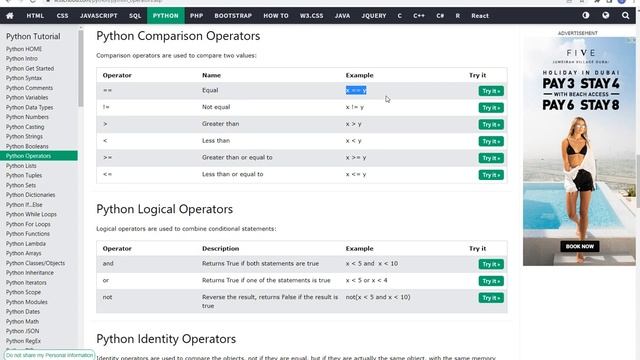Open Python Lambda in sidebar

click(26, 244)
